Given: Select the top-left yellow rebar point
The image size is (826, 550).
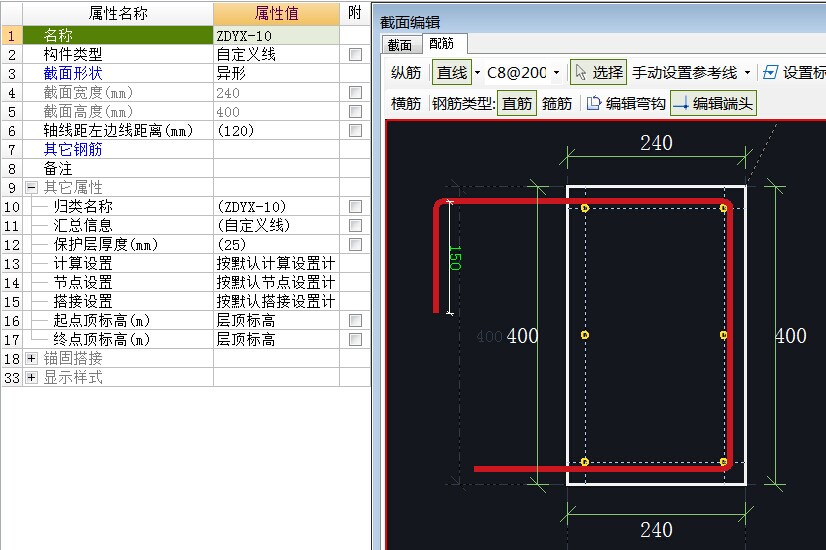Looking at the screenshot, I should point(585,208).
